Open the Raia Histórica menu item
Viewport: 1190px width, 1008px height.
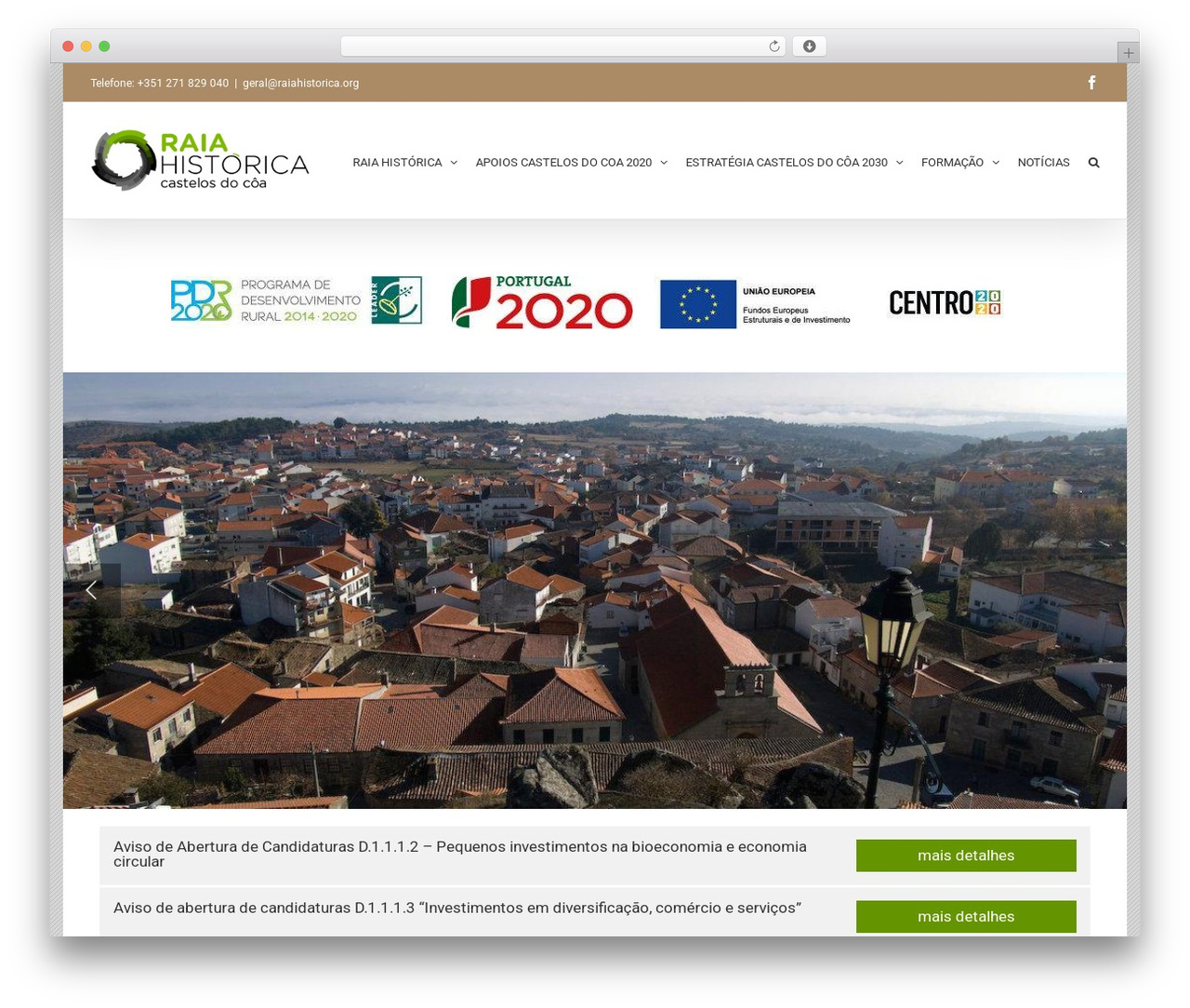397,163
